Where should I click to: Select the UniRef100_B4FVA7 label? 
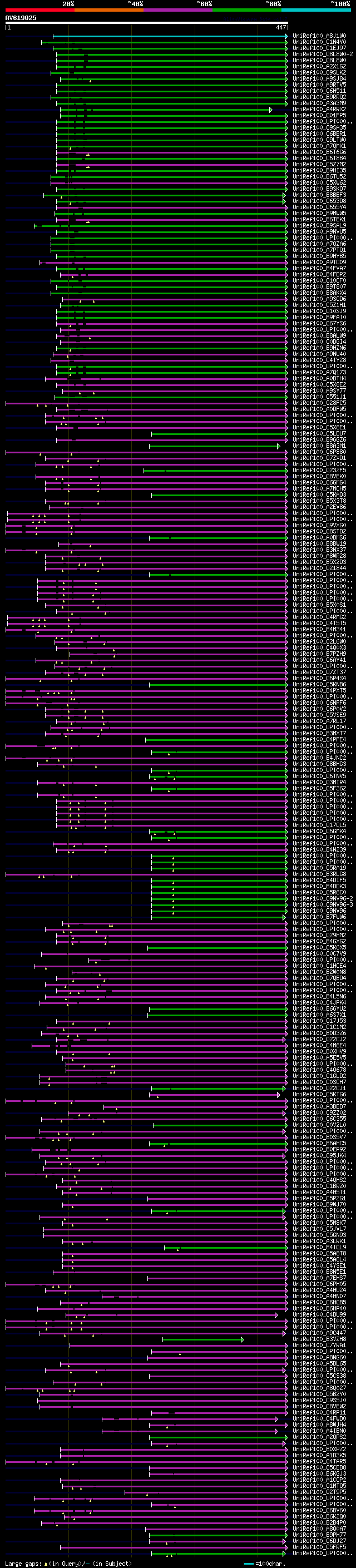tap(319, 269)
